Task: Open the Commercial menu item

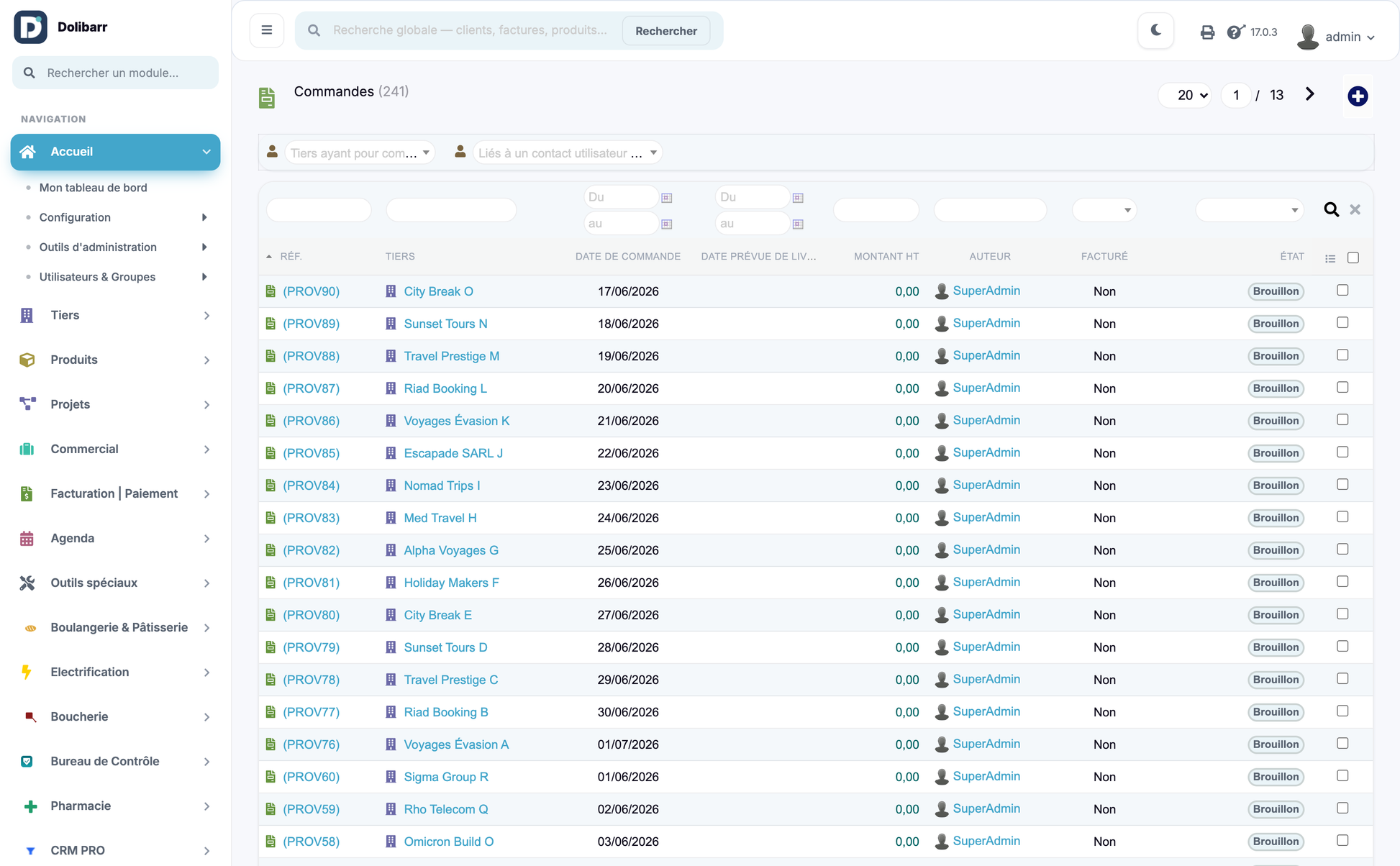Action: pyautogui.click(x=115, y=449)
